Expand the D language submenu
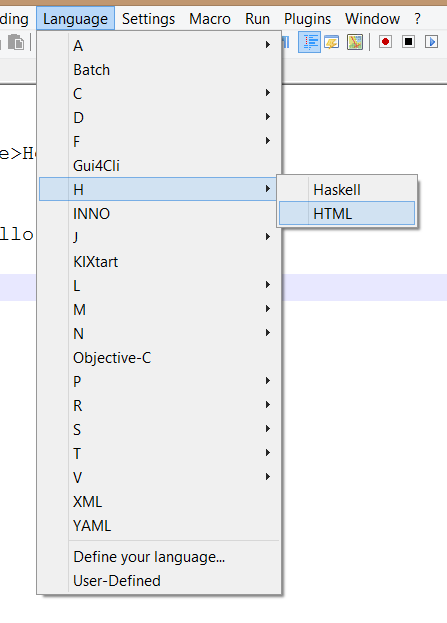 [159, 117]
